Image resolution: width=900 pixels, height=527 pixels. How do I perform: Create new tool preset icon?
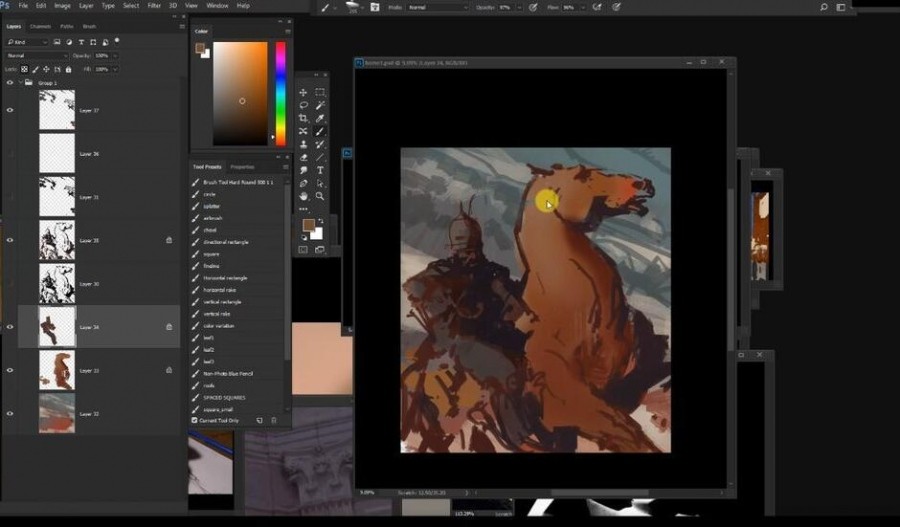[259, 421]
